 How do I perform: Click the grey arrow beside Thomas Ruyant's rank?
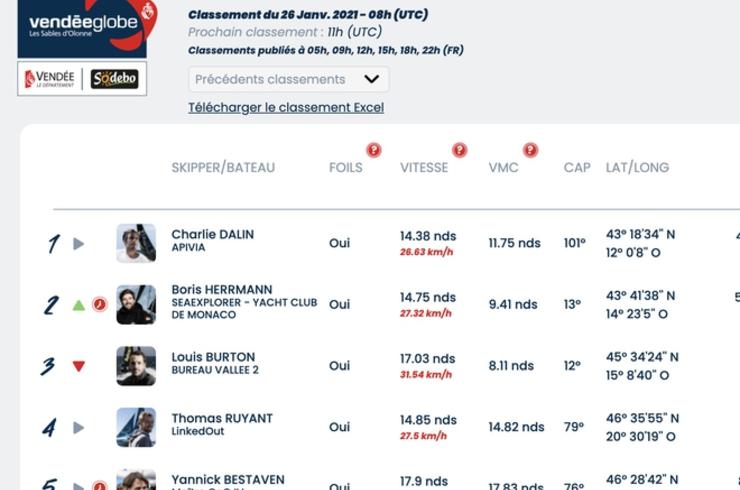point(79,428)
